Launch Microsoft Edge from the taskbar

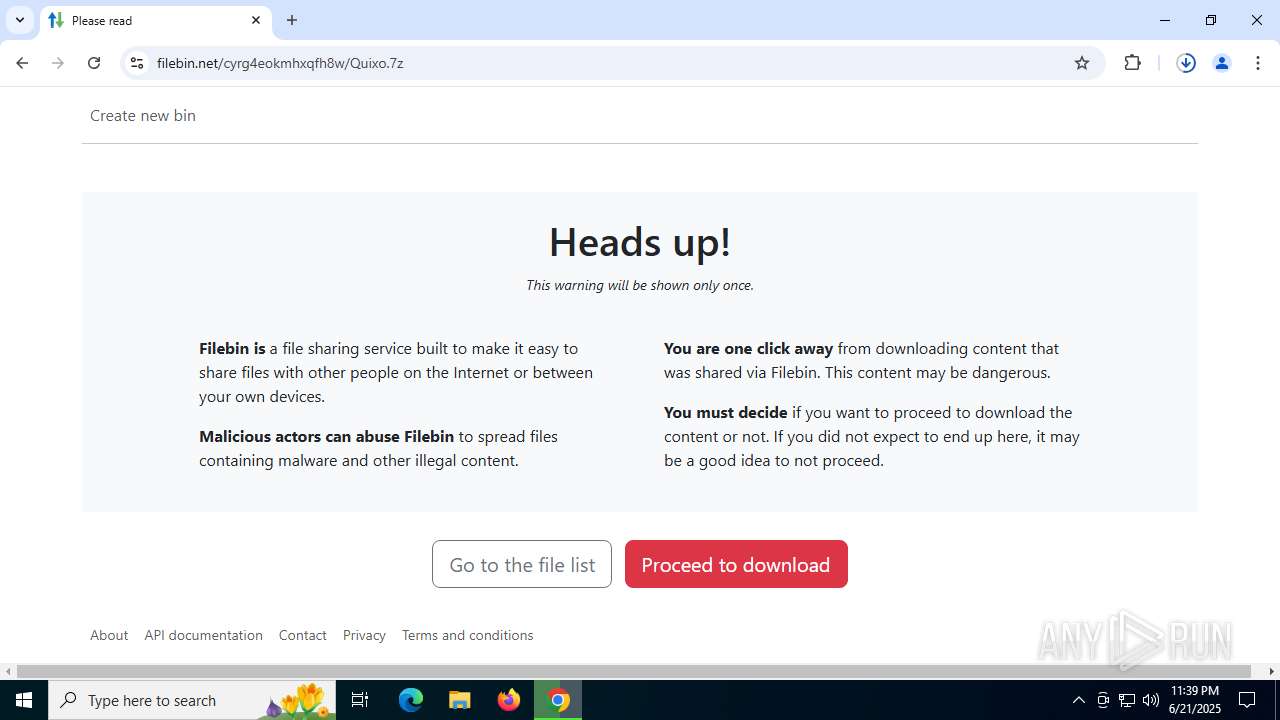(411, 700)
